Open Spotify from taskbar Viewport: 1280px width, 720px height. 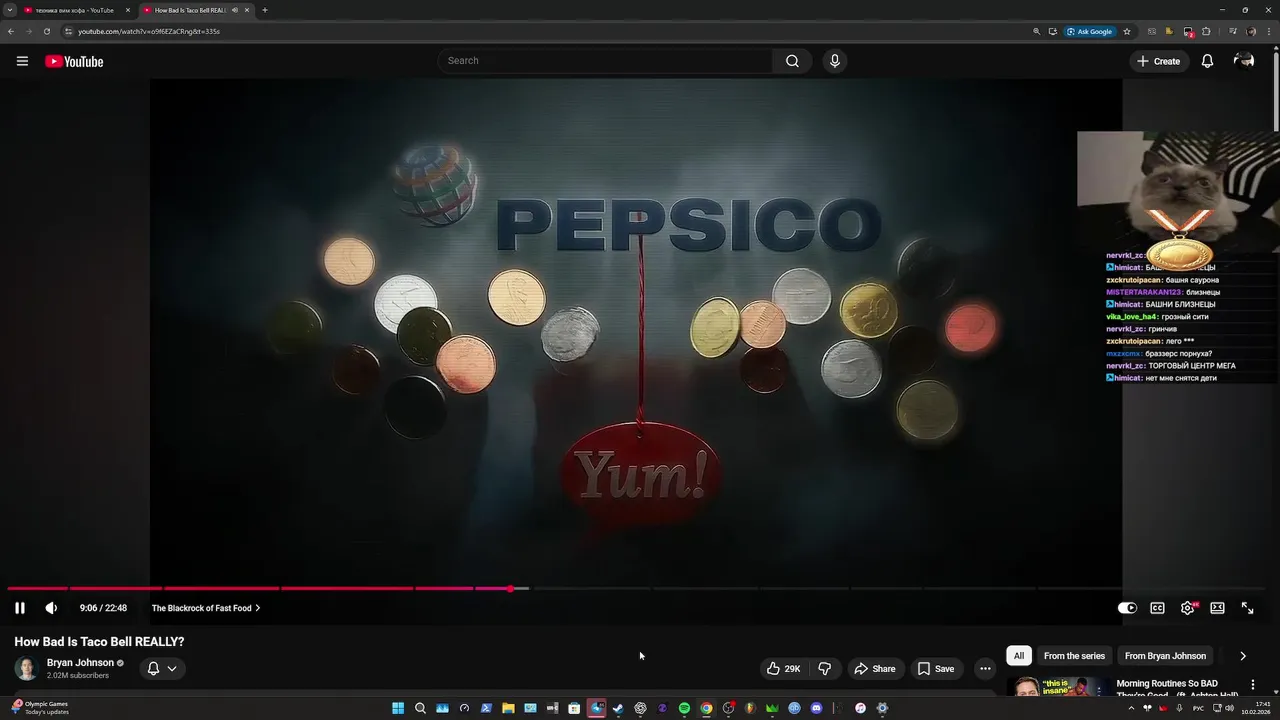click(x=684, y=708)
